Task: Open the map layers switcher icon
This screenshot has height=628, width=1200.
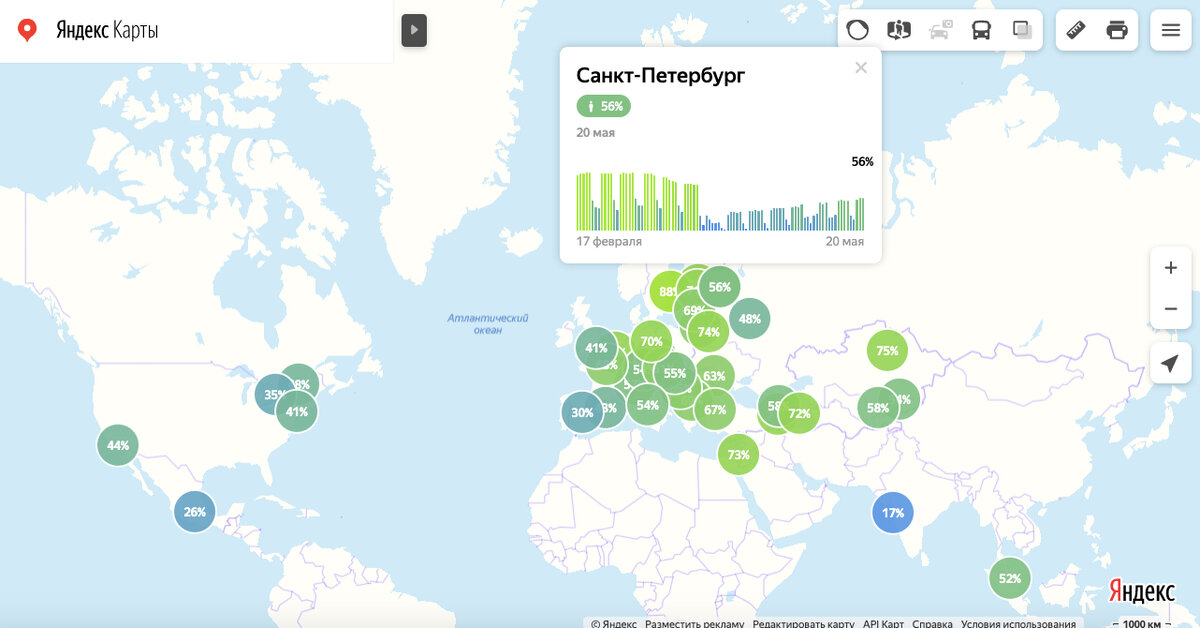Action: (1022, 30)
